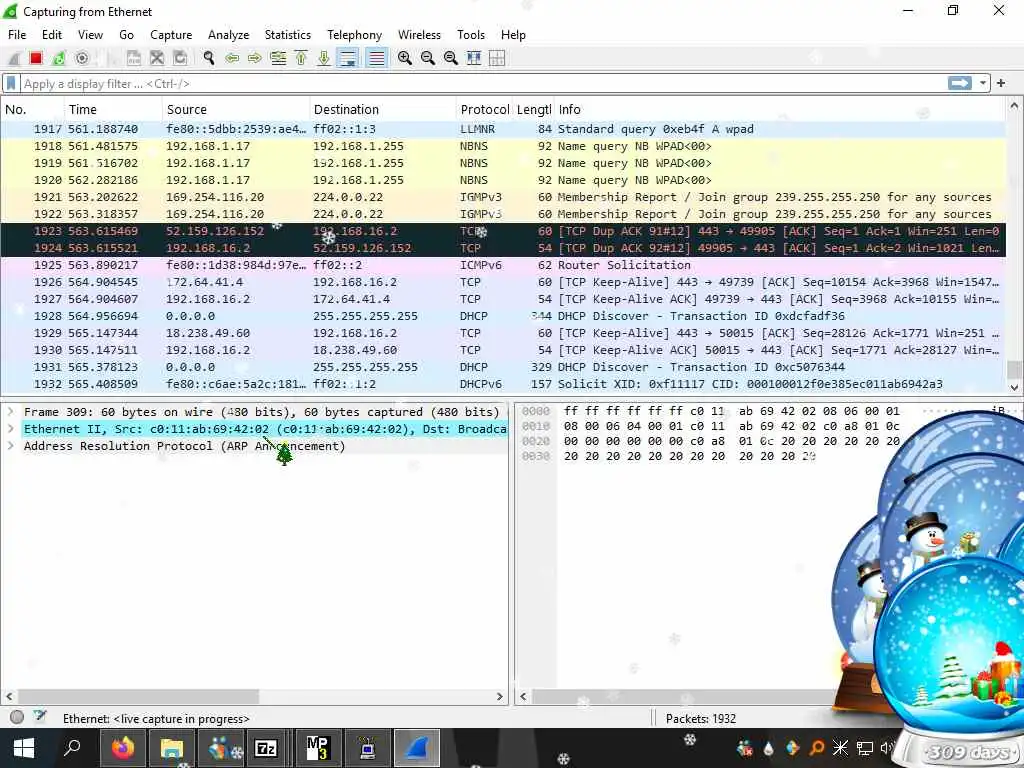The height and width of the screenshot is (768, 1024).
Task: Sort packets by the Destination column
Action: [x=383, y=110]
